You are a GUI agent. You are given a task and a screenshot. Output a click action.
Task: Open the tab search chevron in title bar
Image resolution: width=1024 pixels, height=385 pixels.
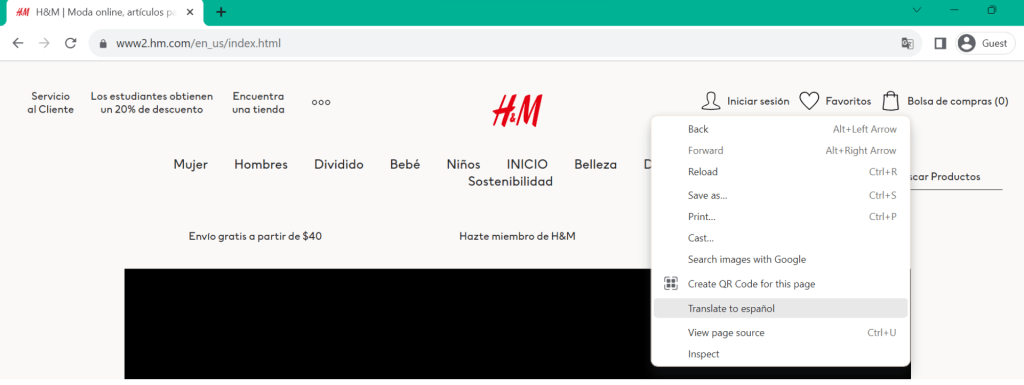click(917, 10)
